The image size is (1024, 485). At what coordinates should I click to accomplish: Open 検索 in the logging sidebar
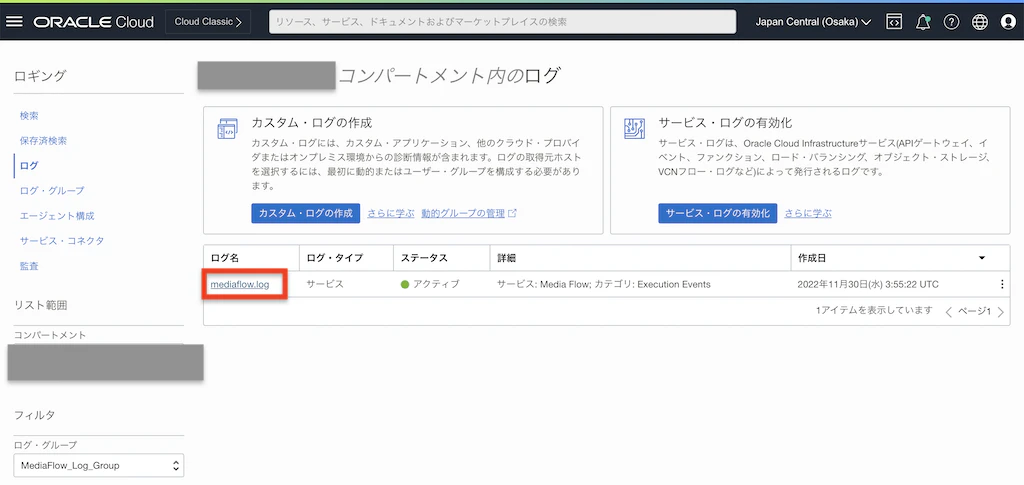29,116
